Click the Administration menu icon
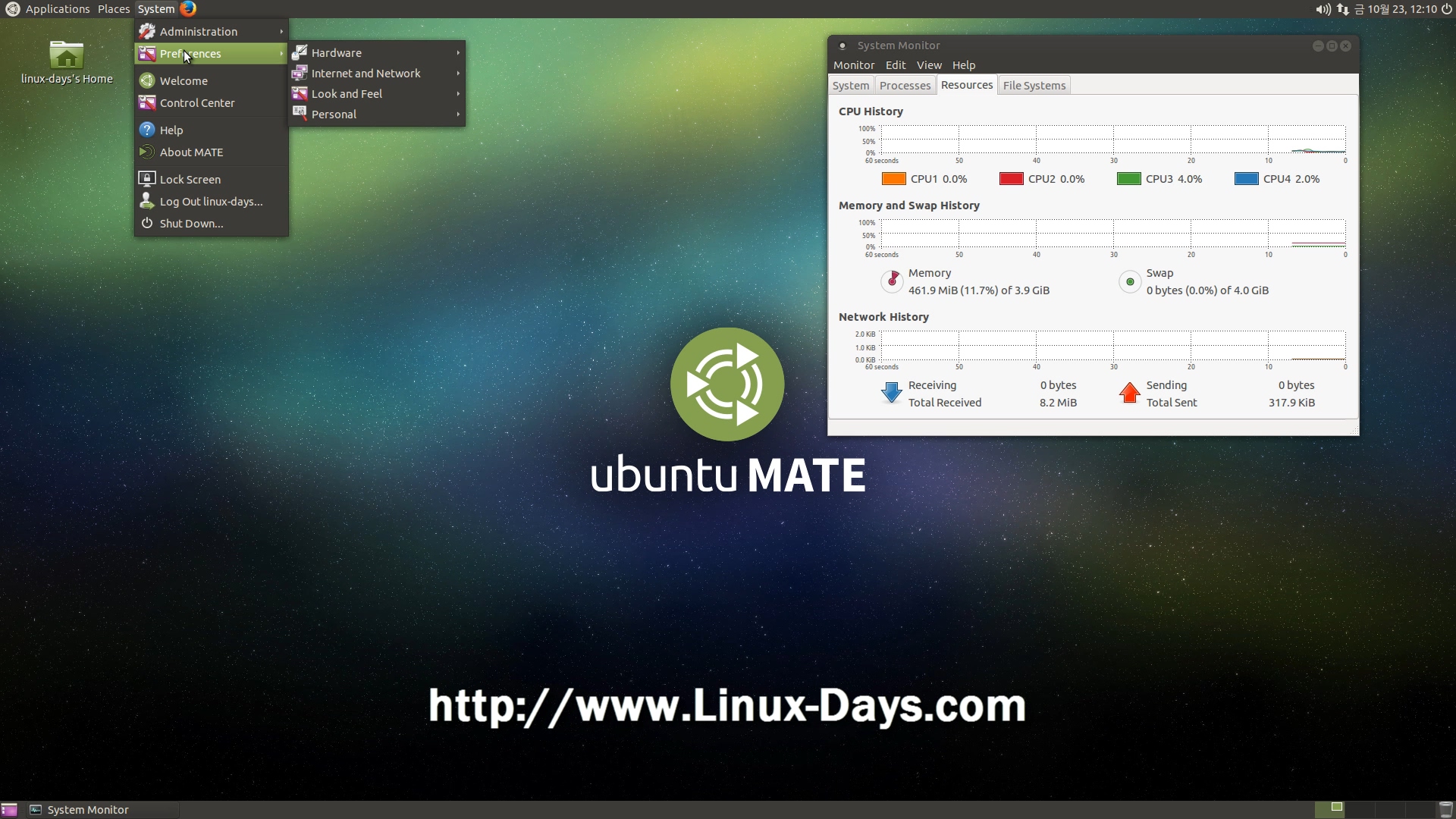The image size is (1456, 819). (147, 31)
